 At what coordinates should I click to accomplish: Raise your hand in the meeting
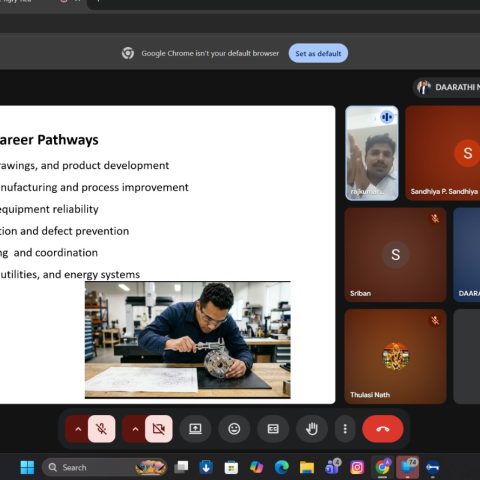coord(312,429)
